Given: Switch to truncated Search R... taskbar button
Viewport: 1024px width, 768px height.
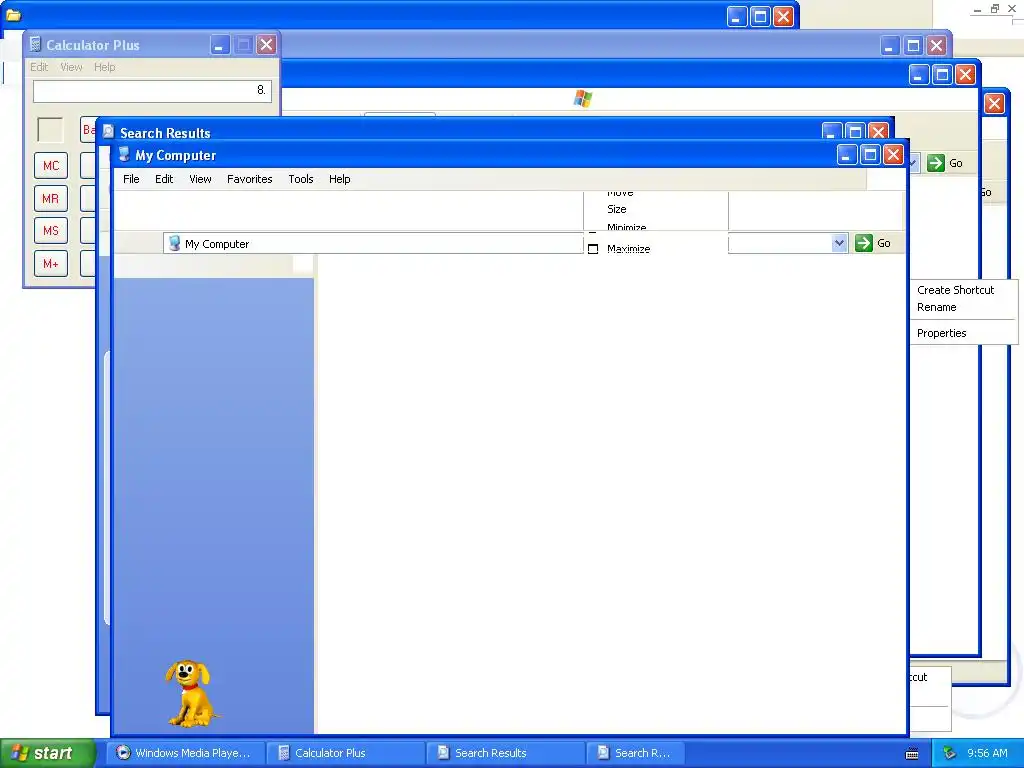Looking at the screenshot, I should point(635,753).
